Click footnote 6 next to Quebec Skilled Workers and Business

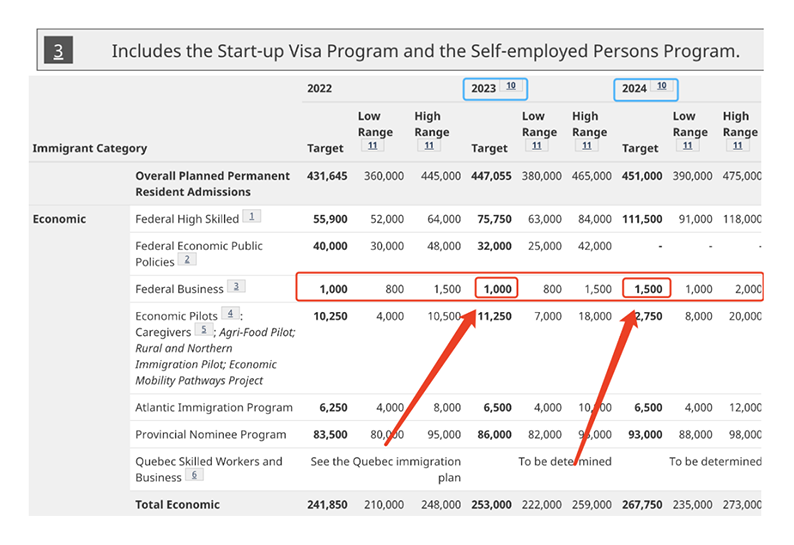(194, 475)
